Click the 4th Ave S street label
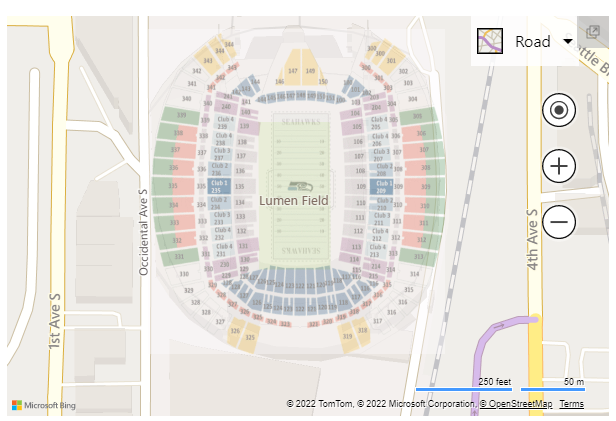 point(532,240)
